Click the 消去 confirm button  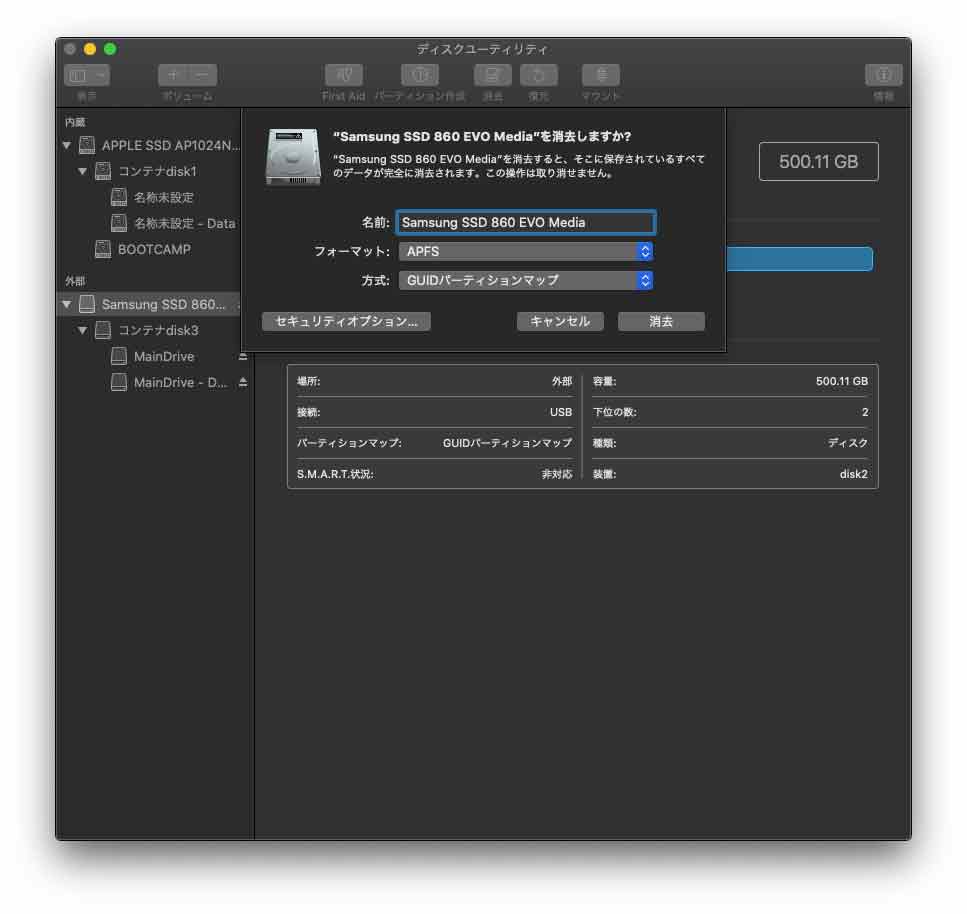661,321
